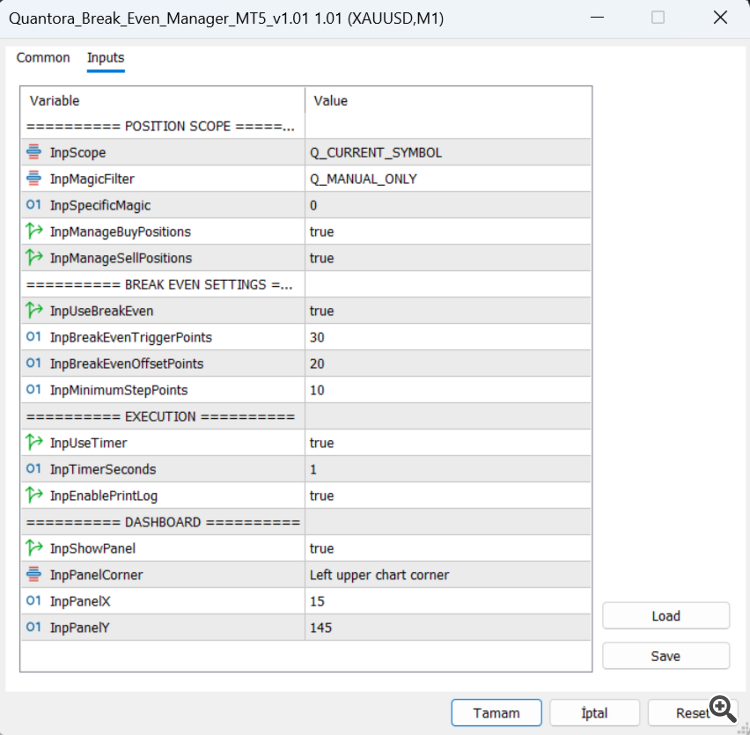Screen dimensions: 750x735
Task: Click the enum icon beside InpPanelCorner
Action: coord(33,574)
